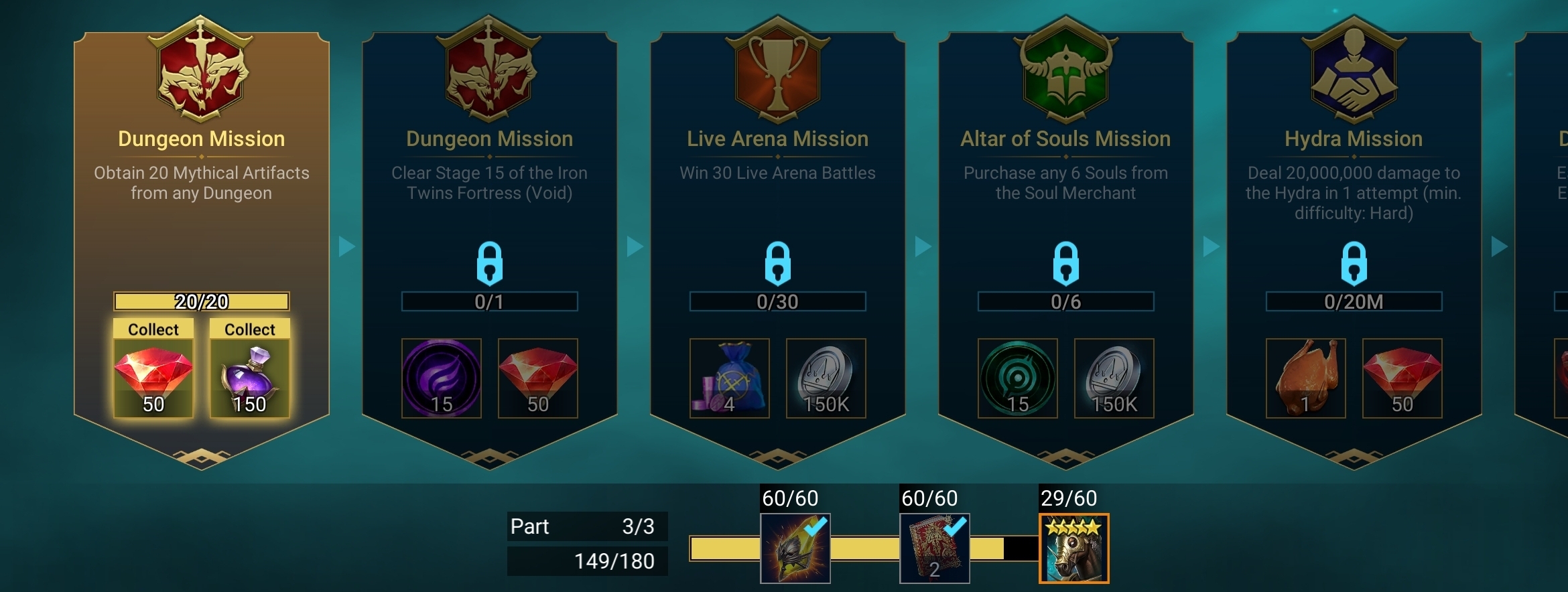This screenshot has height=592, width=1568.
Task: Click arrow between Live Arena and Altar cards
Action: point(923,246)
